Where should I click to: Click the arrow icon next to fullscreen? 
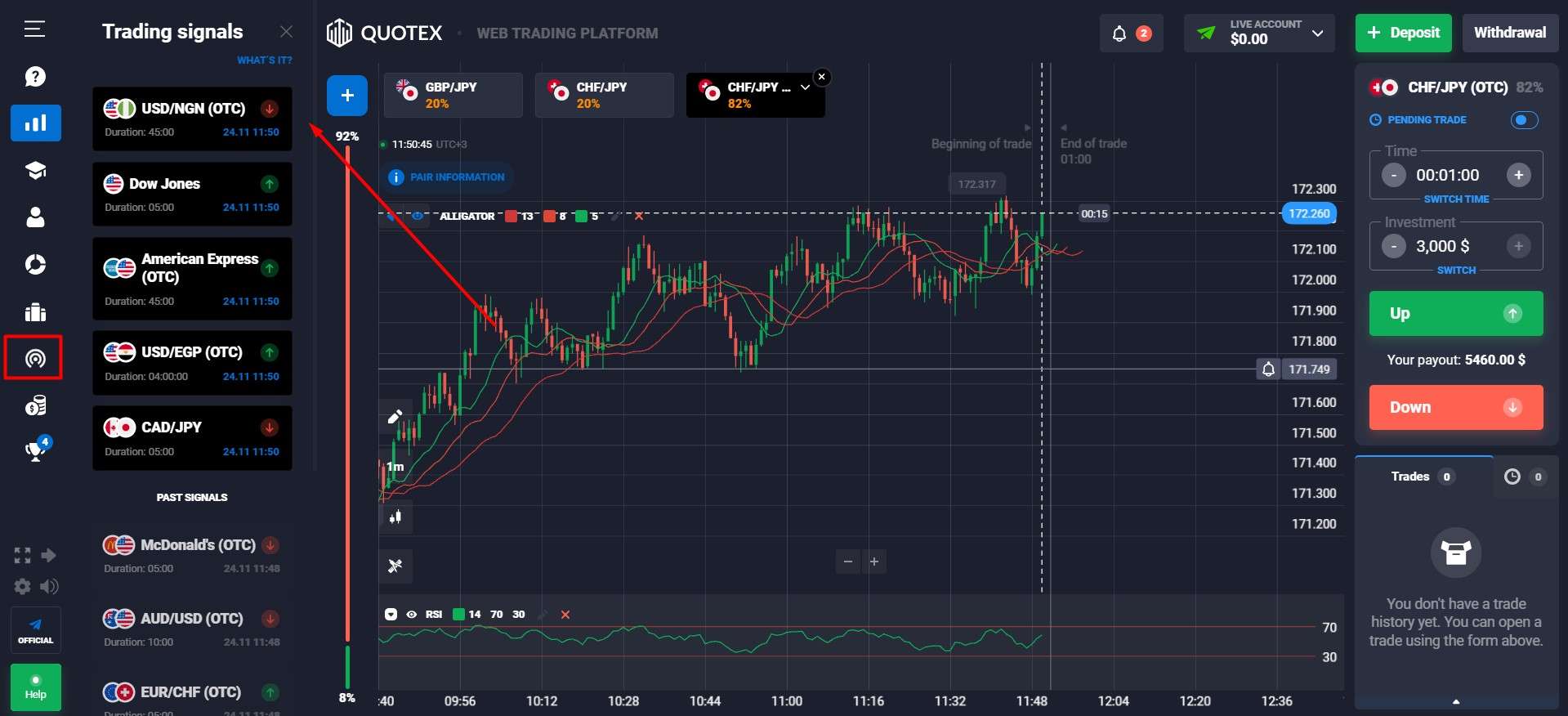coord(49,556)
